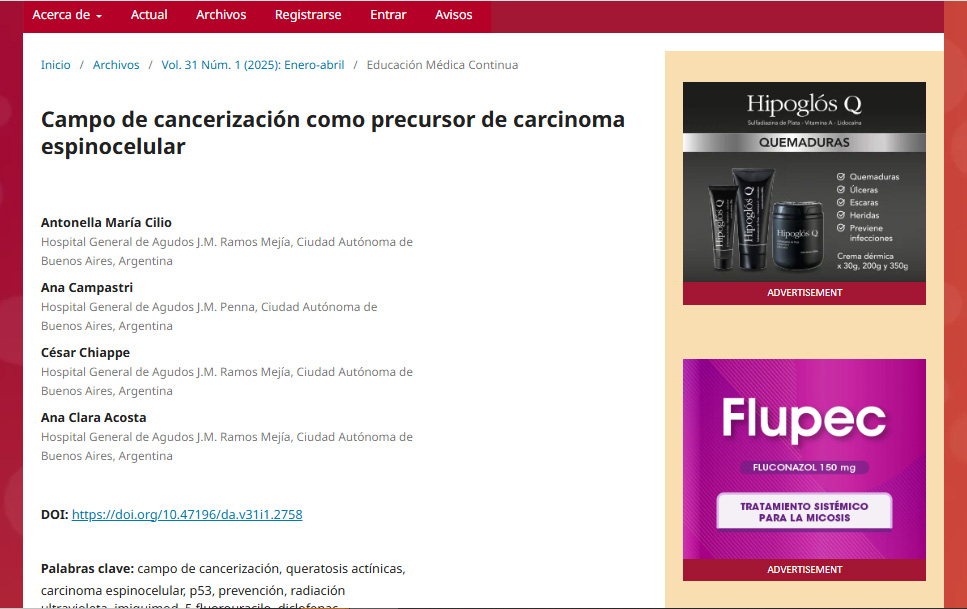Click author name César Chiappe

85,352
